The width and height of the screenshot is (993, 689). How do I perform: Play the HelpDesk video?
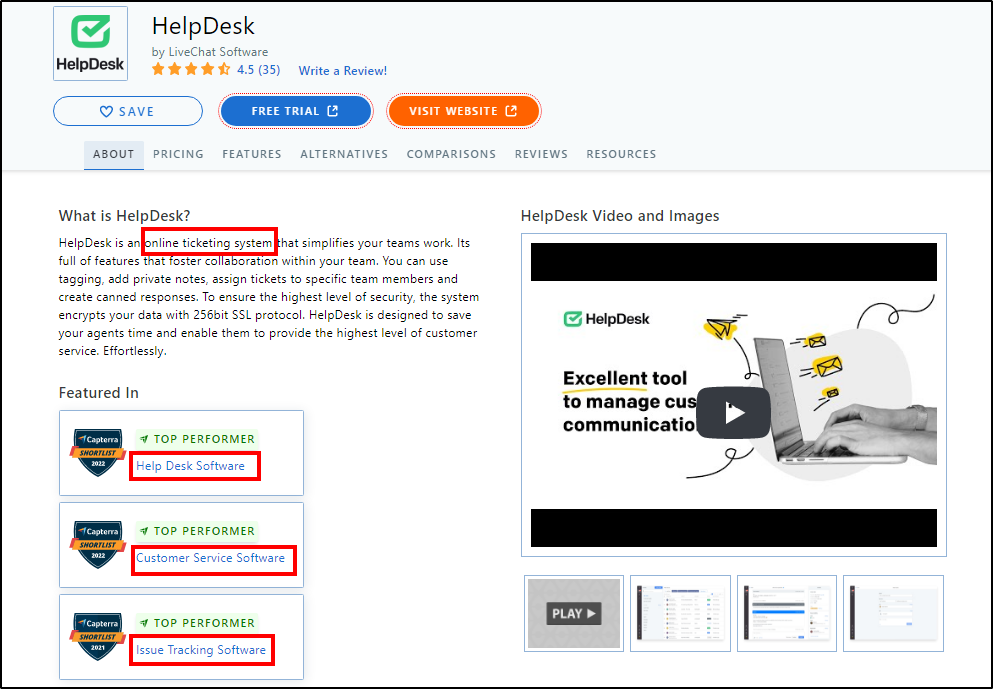[x=733, y=412]
